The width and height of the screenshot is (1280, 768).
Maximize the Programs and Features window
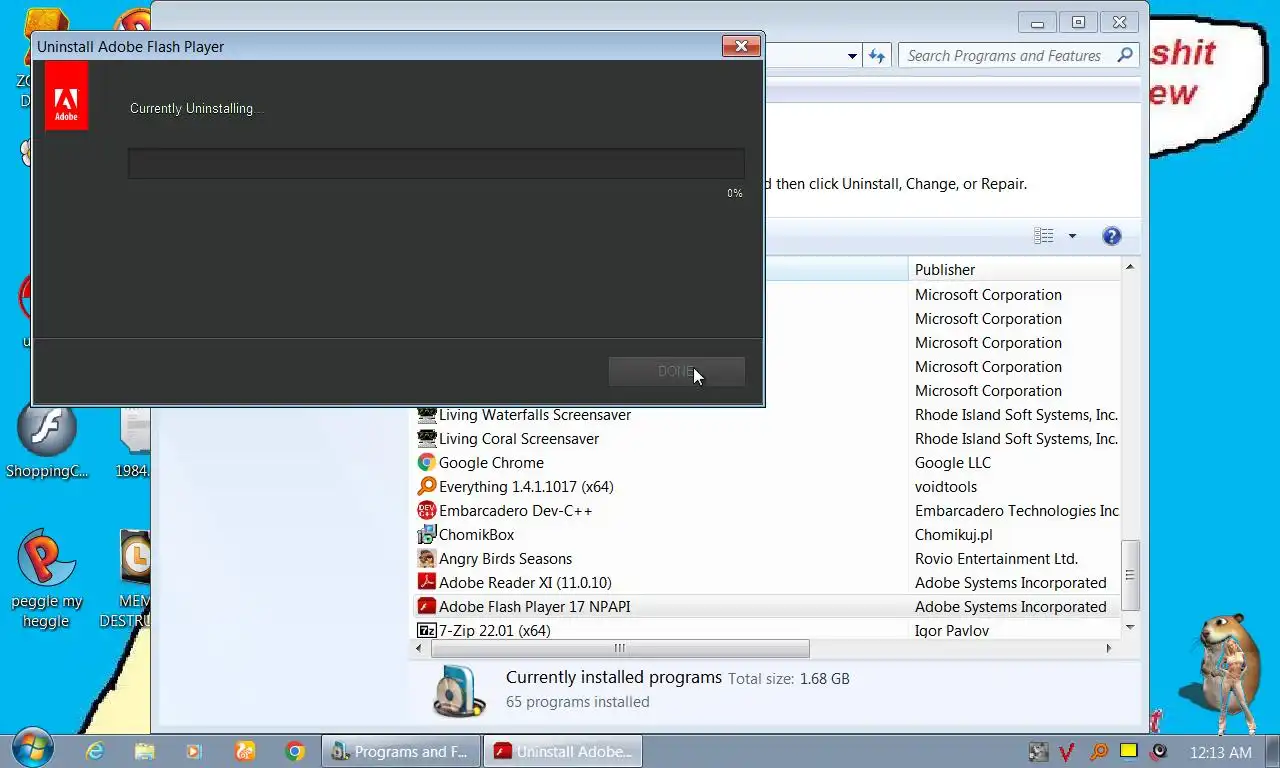pyautogui.click(x=1078, y=22)
